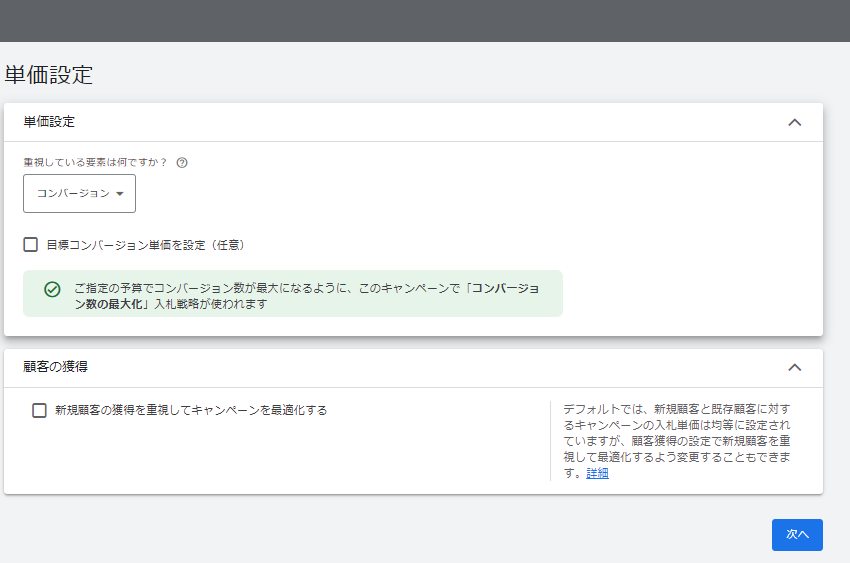Screen dimensions: 850x563
Task: Click the green checkmark icon in the notice
Action: click(52, 290)
